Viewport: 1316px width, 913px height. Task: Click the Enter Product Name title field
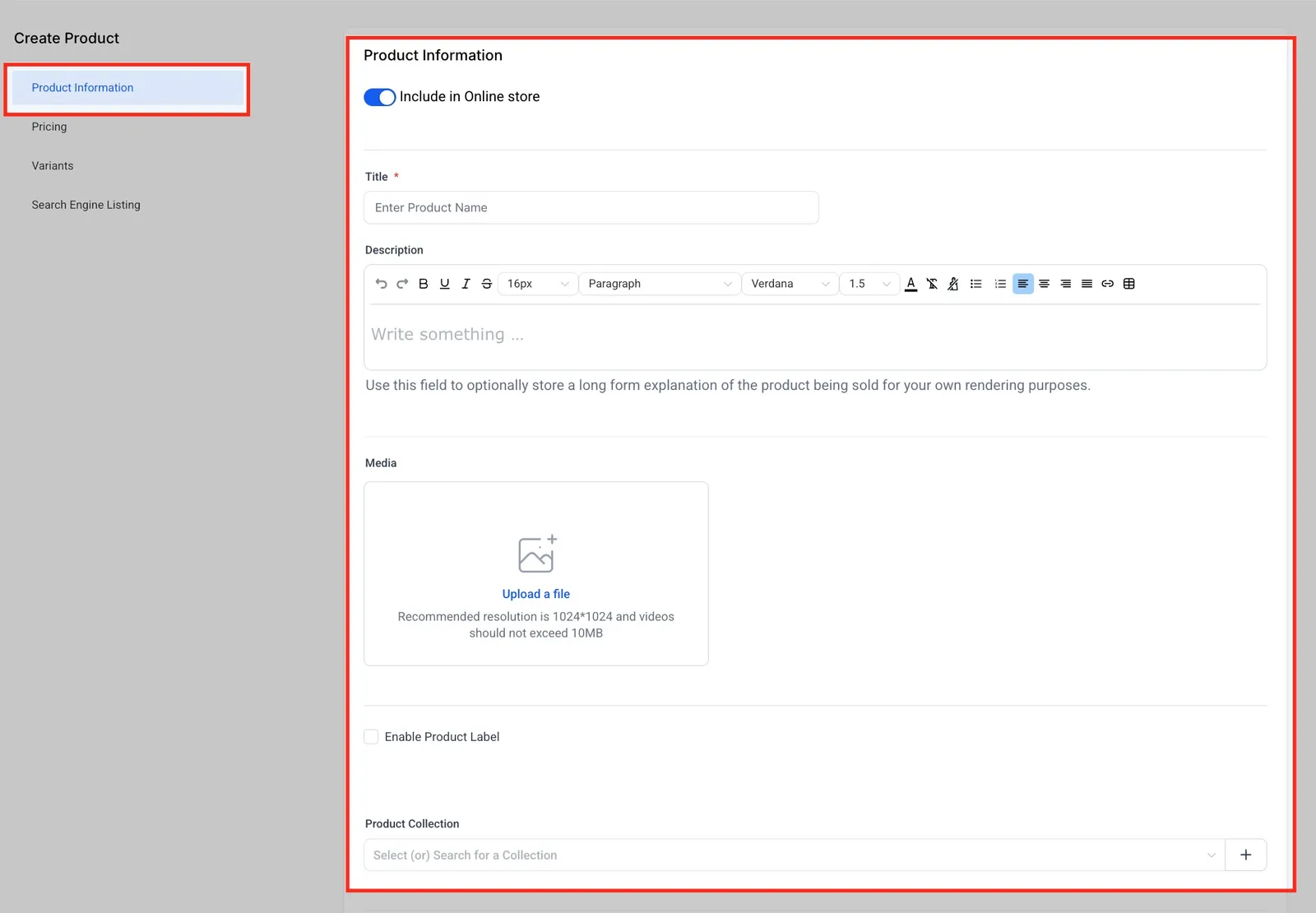(591, 207)
